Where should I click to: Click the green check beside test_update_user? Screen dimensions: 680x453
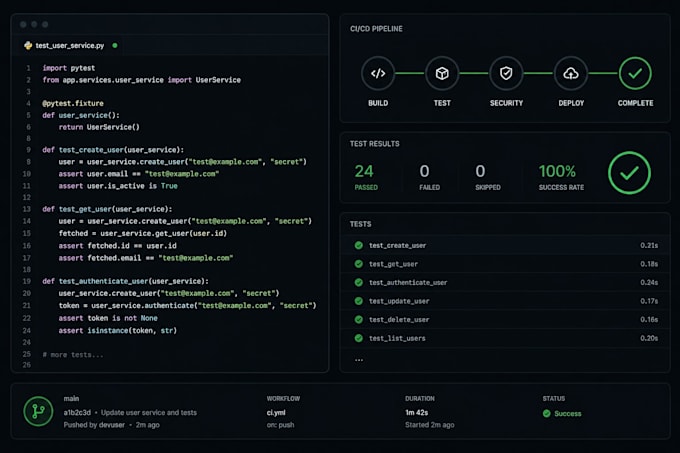(359, 301)
